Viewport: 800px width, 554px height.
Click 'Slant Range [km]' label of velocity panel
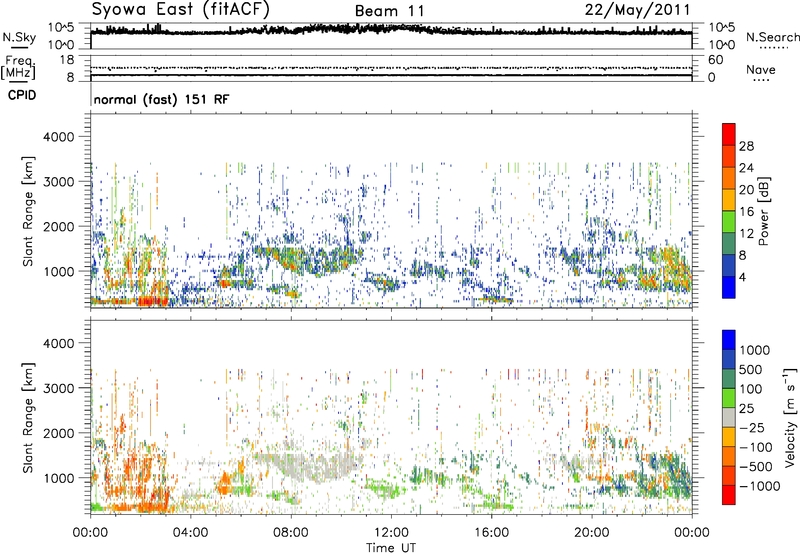pos(28,417)
